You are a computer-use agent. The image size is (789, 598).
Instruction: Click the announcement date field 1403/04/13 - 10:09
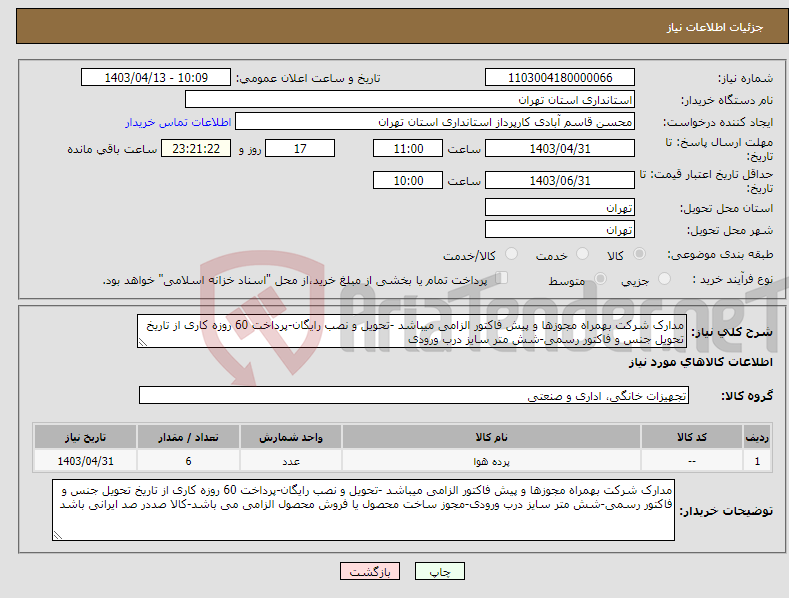[156, 78]
